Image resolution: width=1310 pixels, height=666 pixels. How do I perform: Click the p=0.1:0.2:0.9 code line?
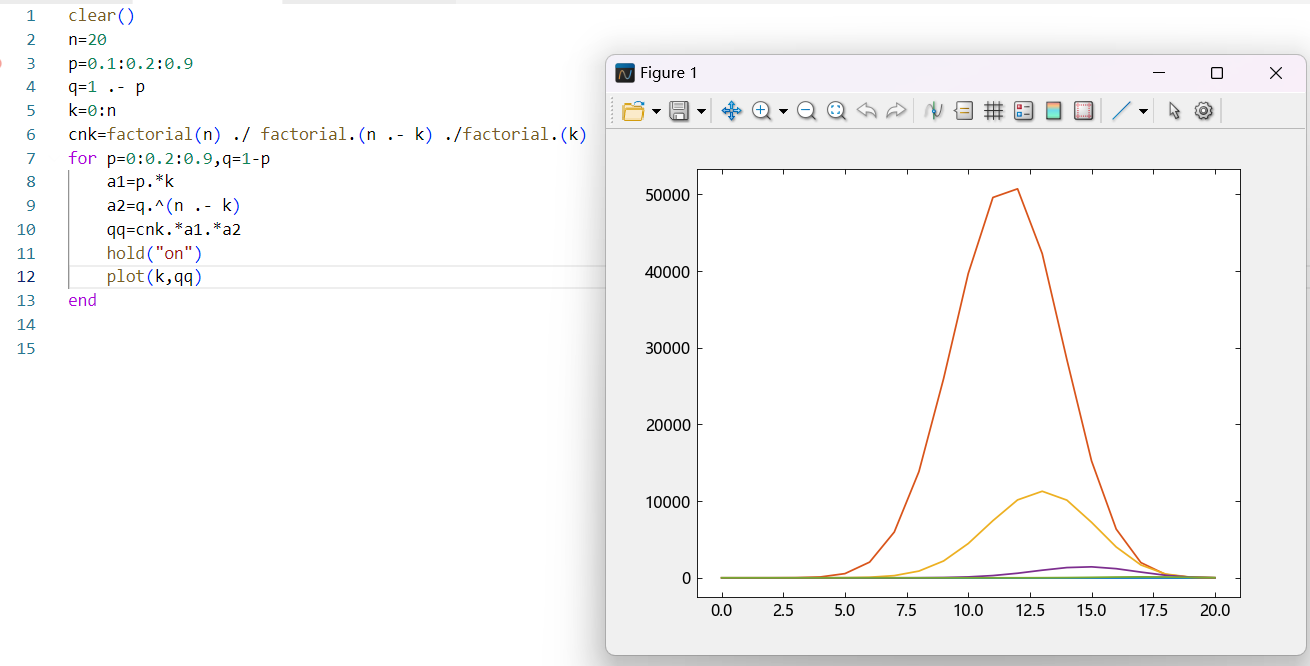click(131, 63)
